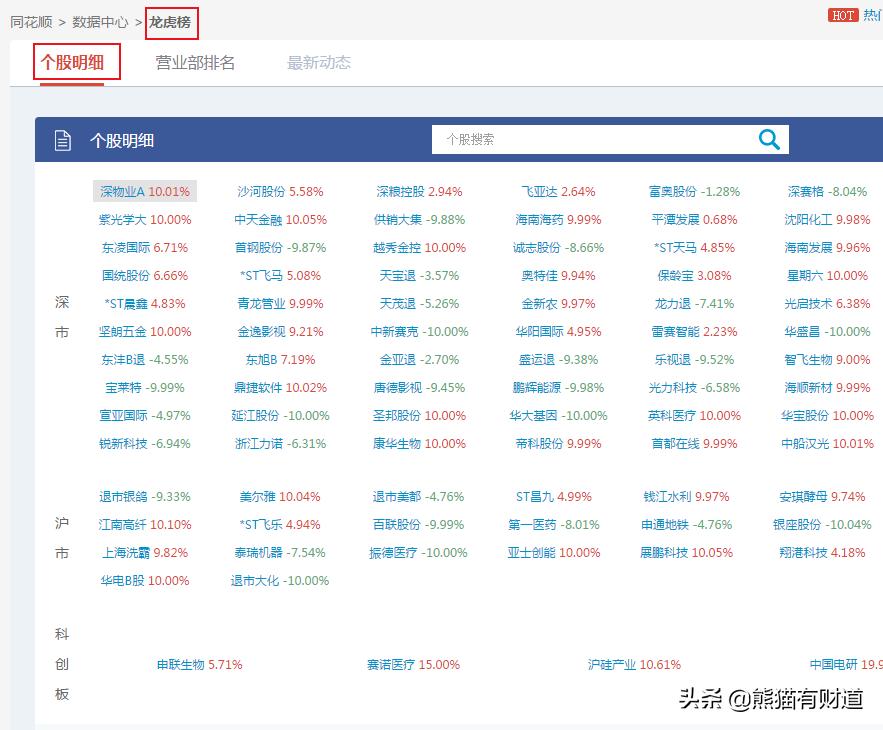Image resolution: width=883 pixels, height=730 pixels.
Task: Click inside the 个股搜索 search field
Action: (x=580, y=139)
